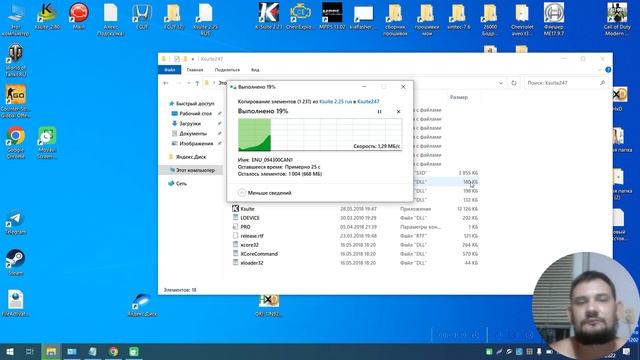
Task: Refresh the Explorer folder view
Action: pyautogui.click(x=514, y=83)
